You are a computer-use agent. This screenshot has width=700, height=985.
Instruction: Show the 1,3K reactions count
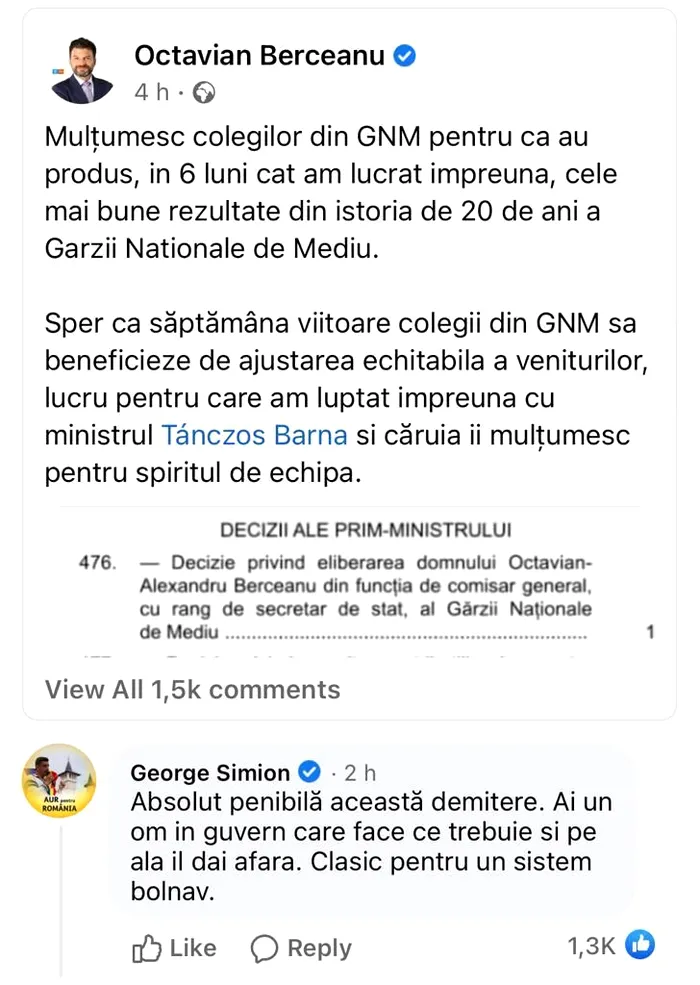pyautogui.click(x=591, y=946)
